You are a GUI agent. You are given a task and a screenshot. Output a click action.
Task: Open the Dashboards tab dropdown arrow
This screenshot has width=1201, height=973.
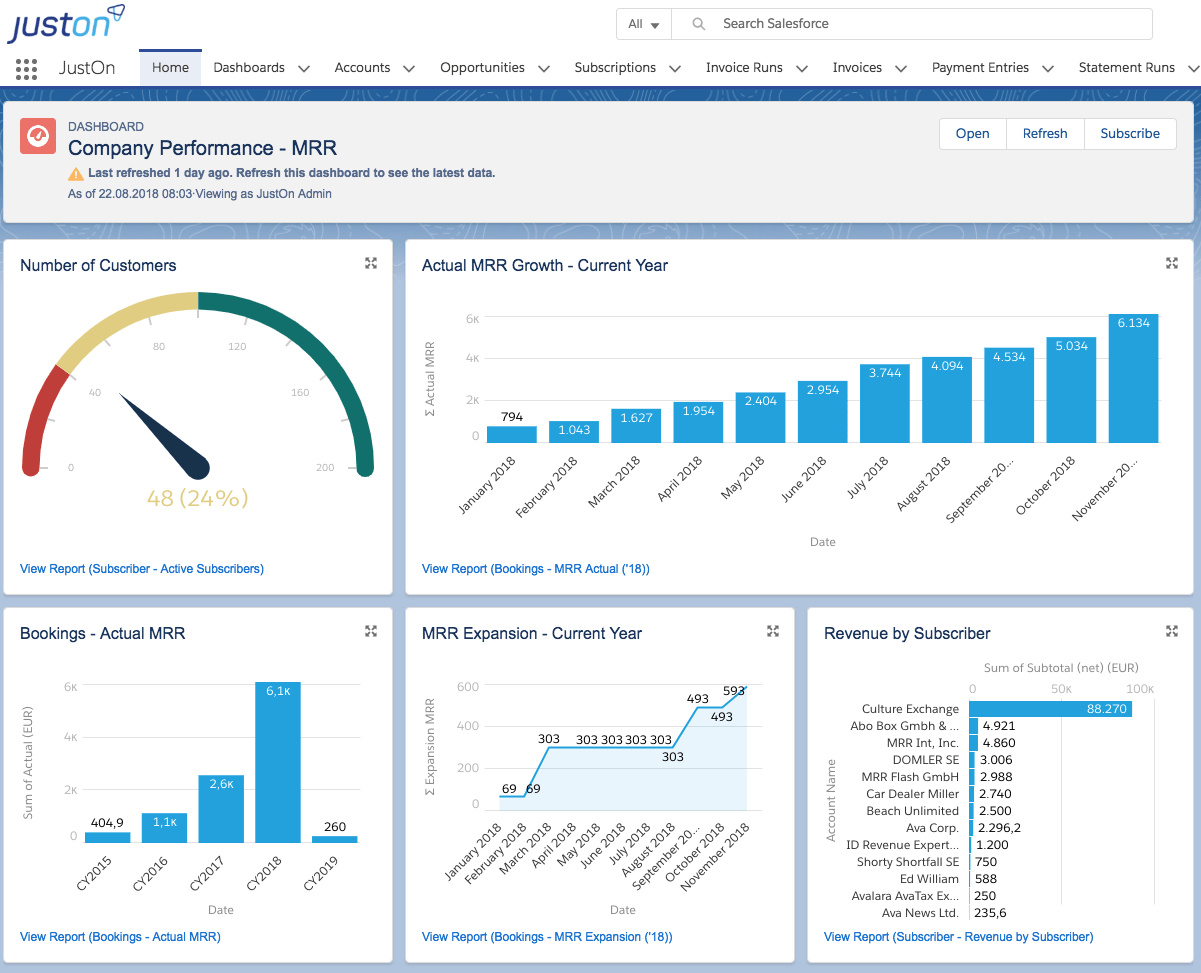pos(304,69)
